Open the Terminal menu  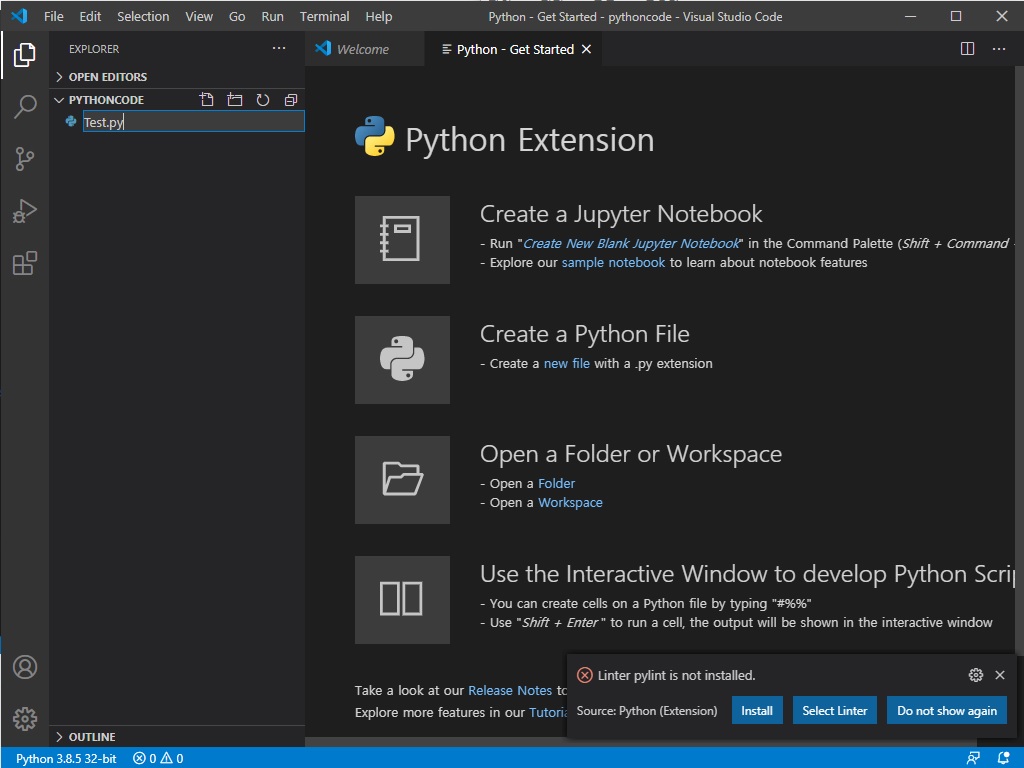(x=325, y=16)
